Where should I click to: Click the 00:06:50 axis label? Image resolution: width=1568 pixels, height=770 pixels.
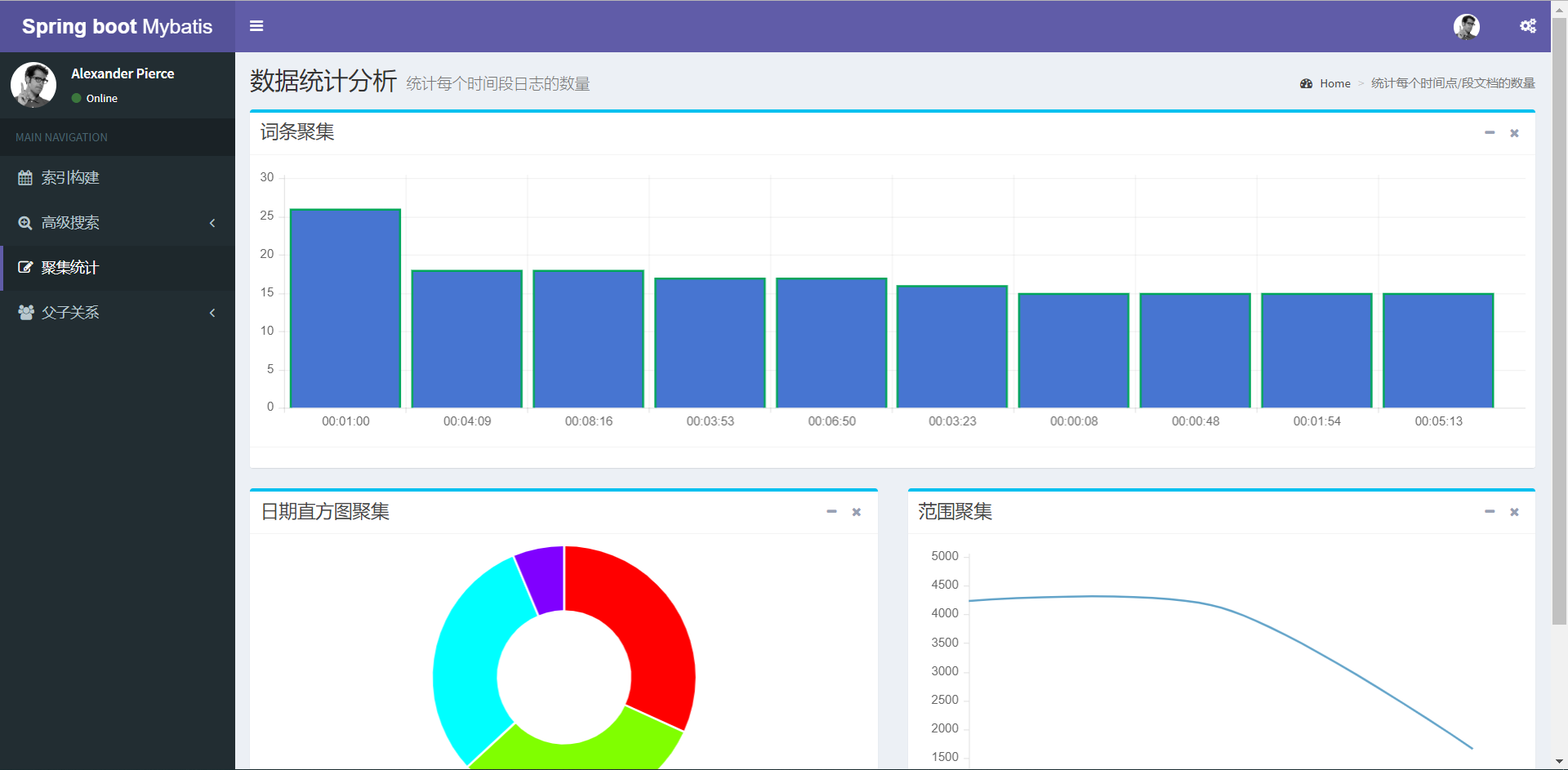[x=831, y=421]
